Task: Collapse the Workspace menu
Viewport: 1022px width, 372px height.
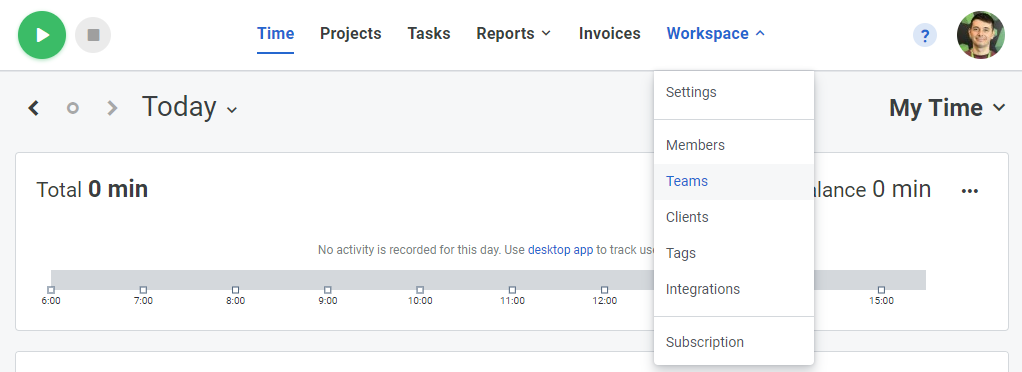Action: point(716,34)
